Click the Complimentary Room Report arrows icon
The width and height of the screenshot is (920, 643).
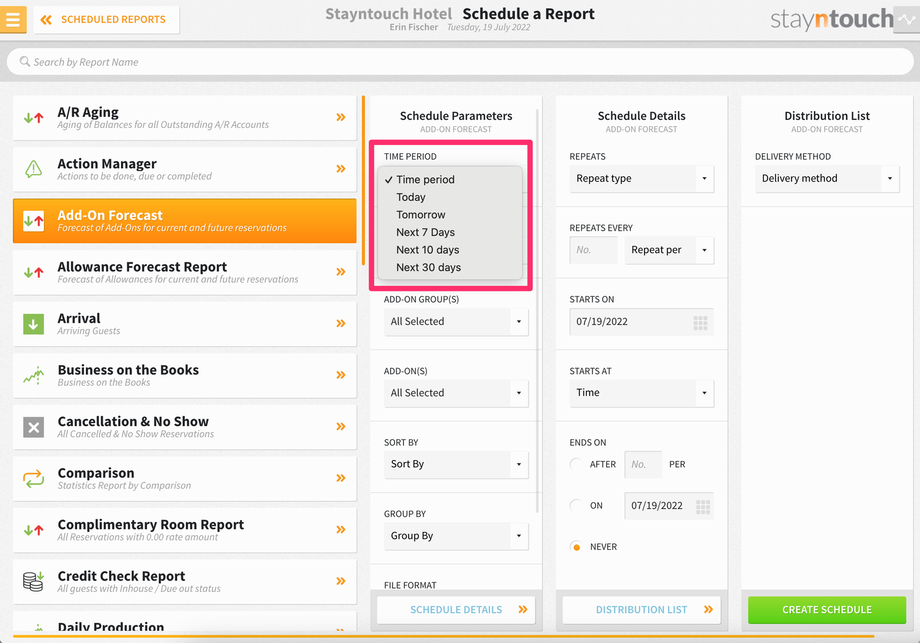33,530
